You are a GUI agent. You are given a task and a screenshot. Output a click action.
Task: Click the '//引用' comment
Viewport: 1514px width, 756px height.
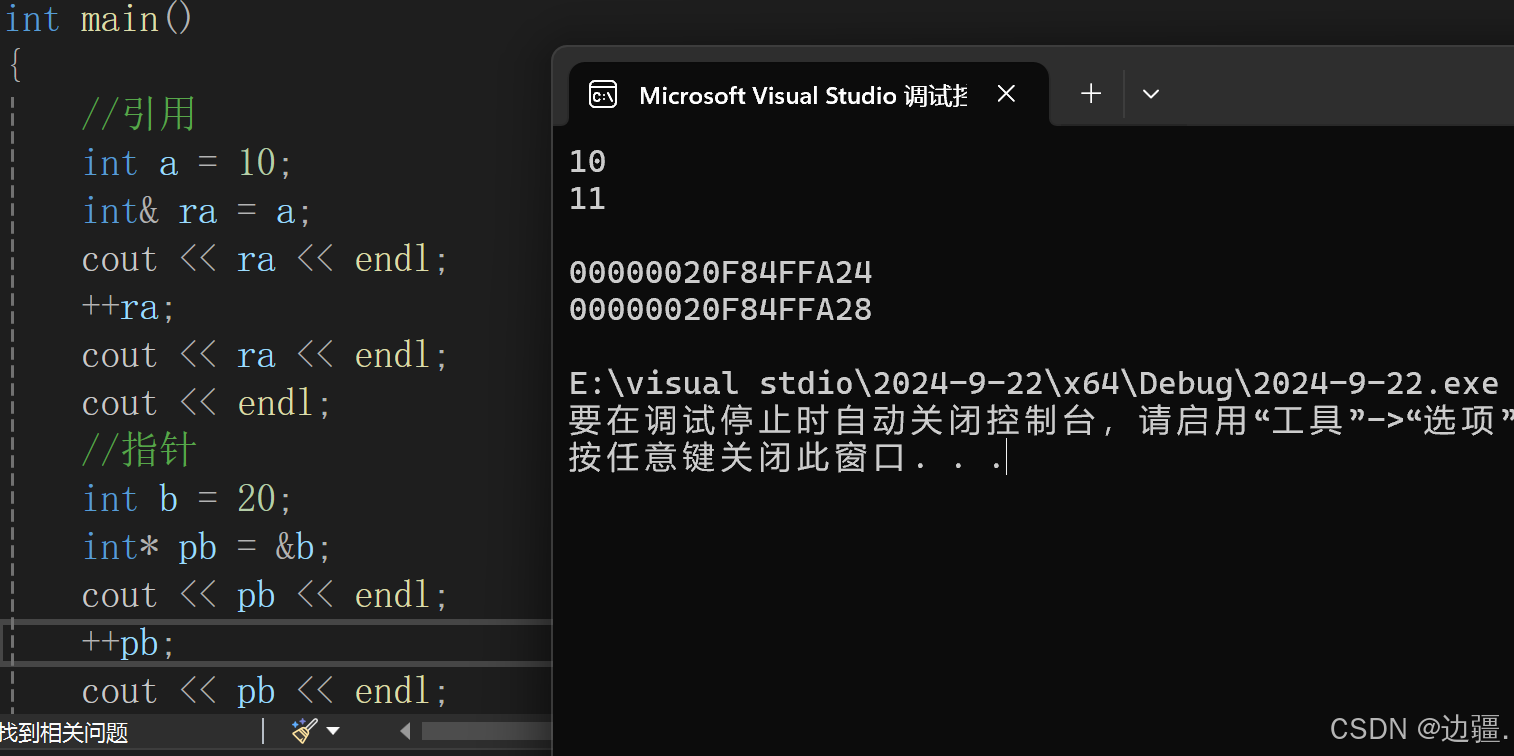click(138, 115)
